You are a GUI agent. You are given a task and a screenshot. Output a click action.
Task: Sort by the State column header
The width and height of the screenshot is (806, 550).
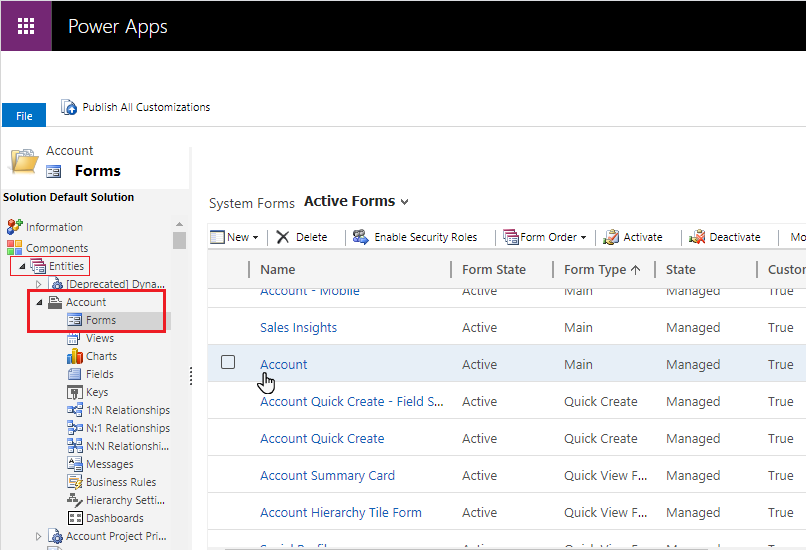click(681, 269)
